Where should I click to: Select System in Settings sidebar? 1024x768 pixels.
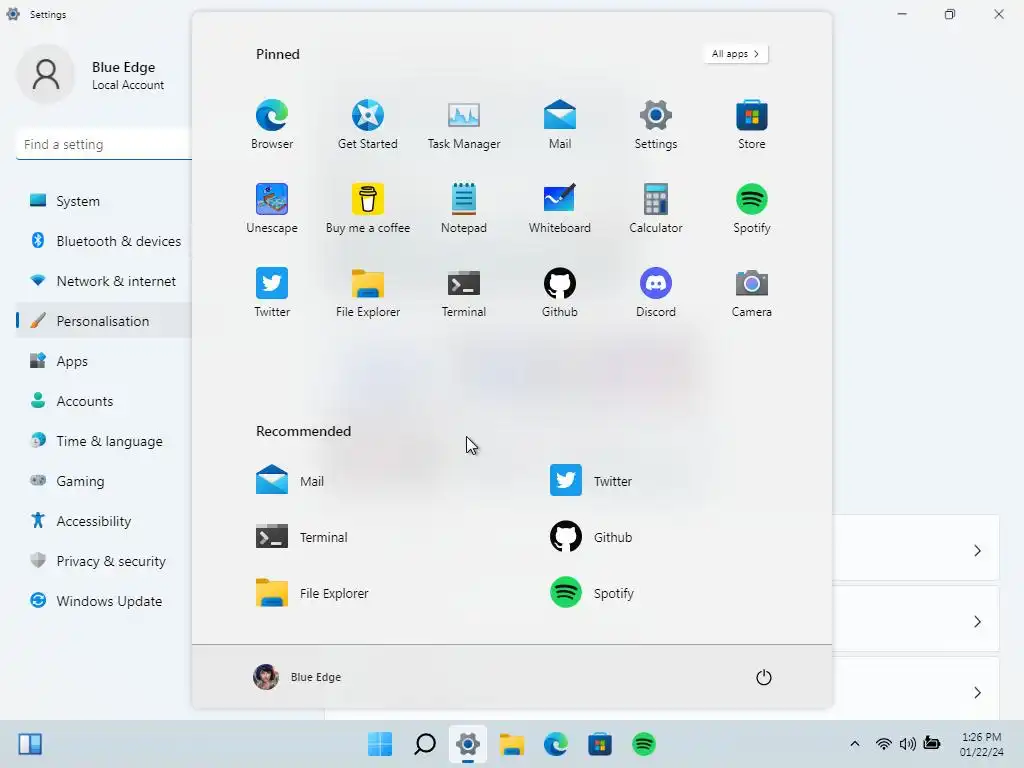click(103, 200)
